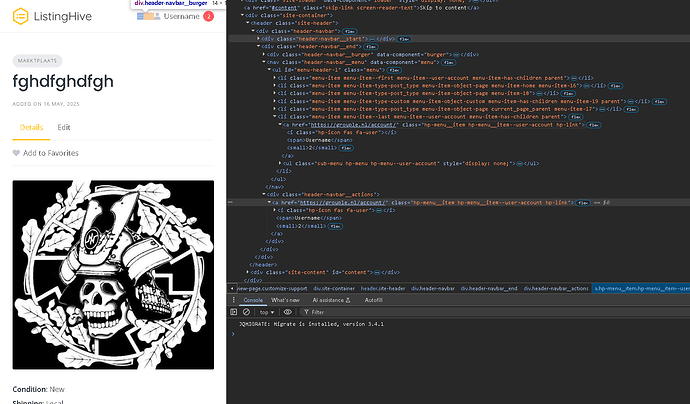Image resolution: width=690 pixels, height=404 pixels.
Task: Expand the sub-menu hp-menu ul node
Action: click(x=280, y=163)
